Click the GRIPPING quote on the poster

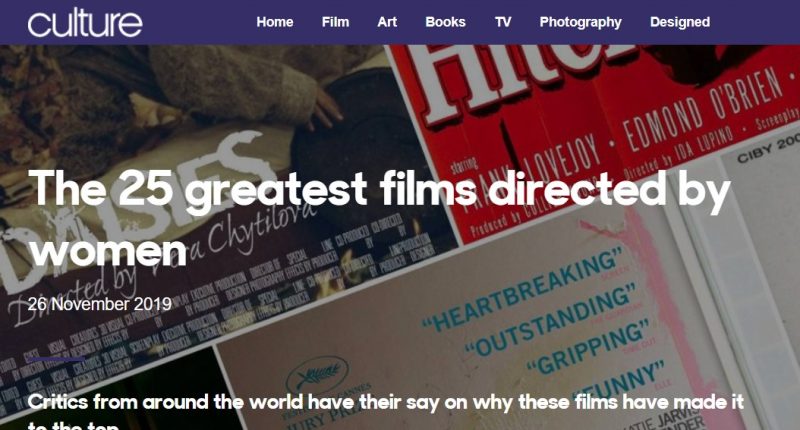pyautogui.click(x=588, y=348)
